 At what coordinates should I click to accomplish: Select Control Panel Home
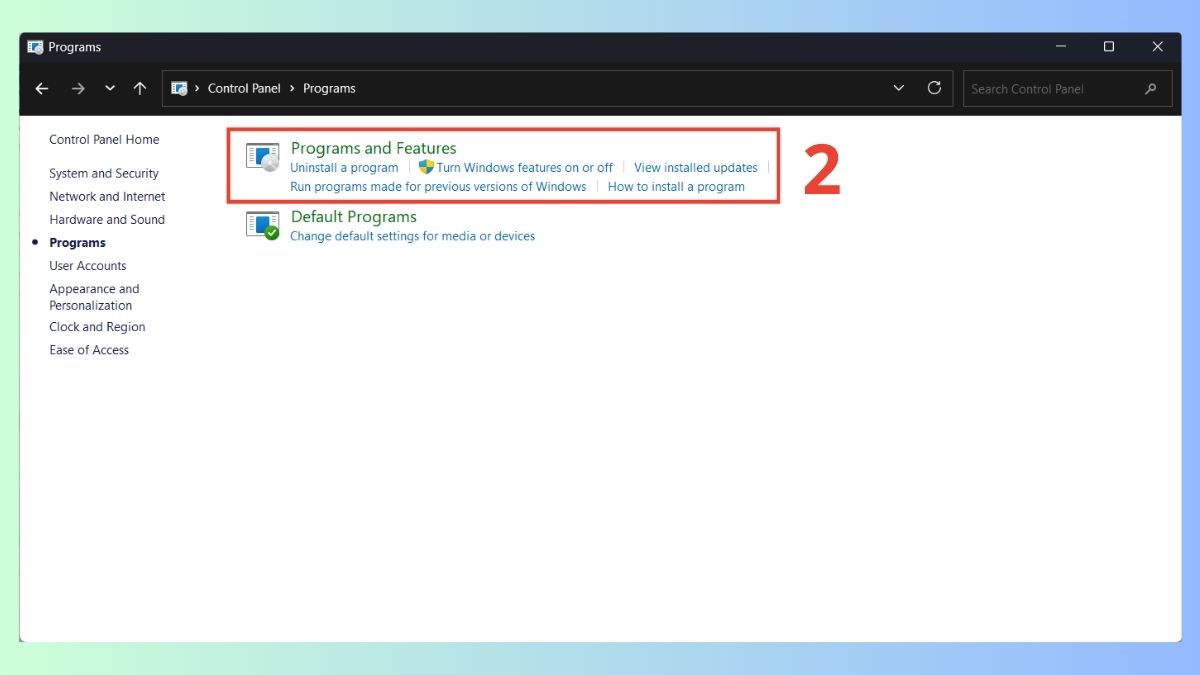(x=104, y=139)
